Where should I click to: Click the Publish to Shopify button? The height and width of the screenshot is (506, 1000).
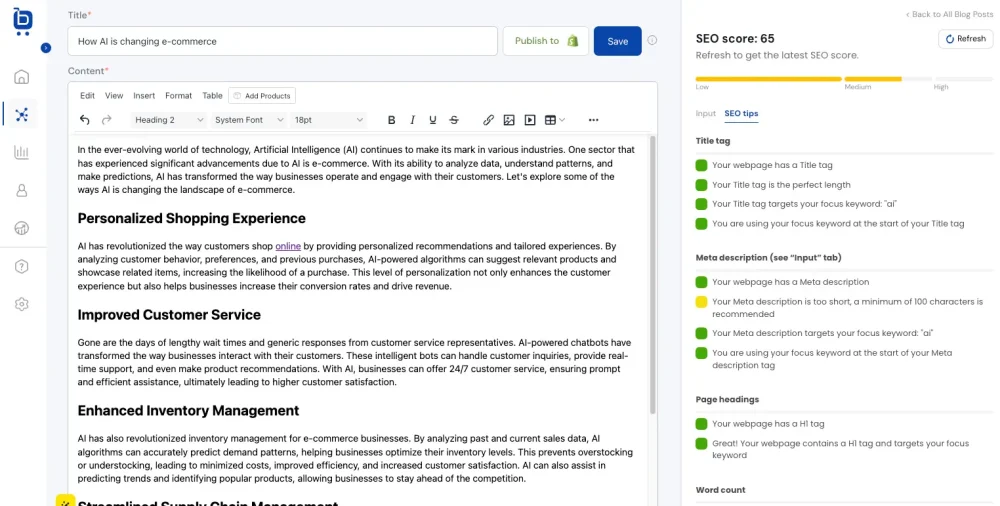click(546, 41)
